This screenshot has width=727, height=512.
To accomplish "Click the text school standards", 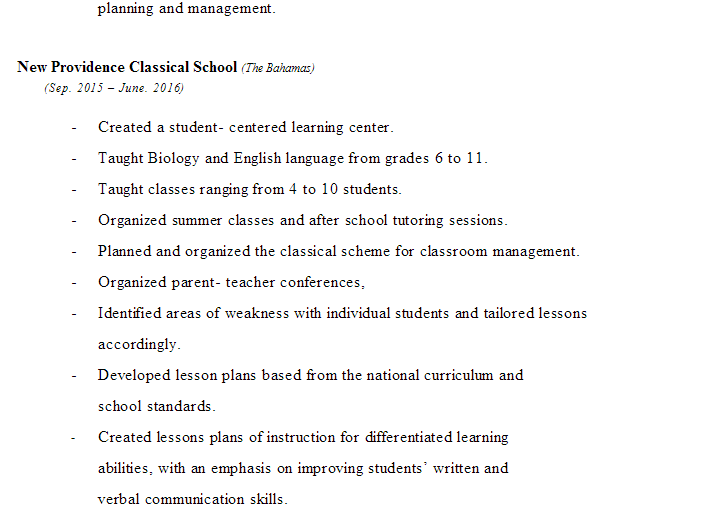I will [156, 406].
